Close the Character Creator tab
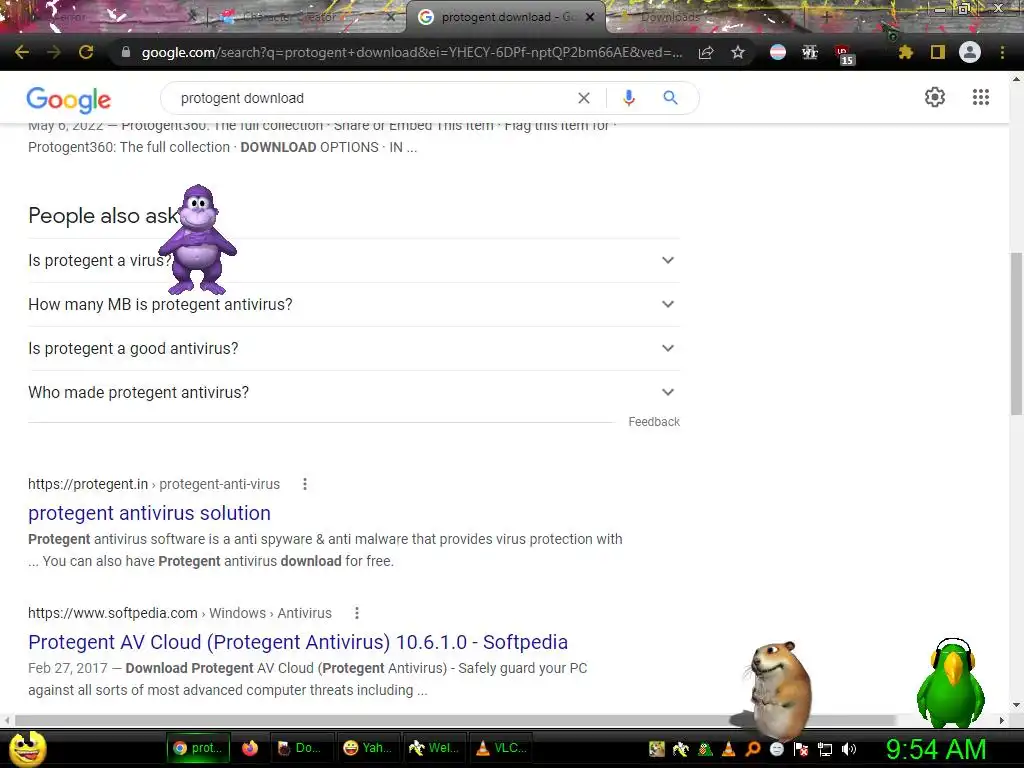This screenshot has width=1024, height=768. tap(390, 17)
